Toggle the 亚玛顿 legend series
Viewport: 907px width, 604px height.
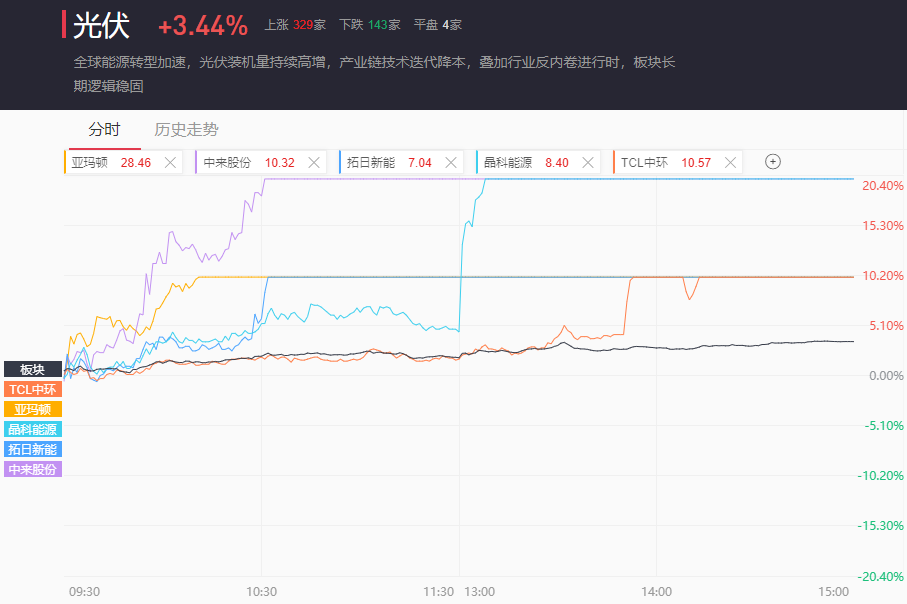click(33, 409)
